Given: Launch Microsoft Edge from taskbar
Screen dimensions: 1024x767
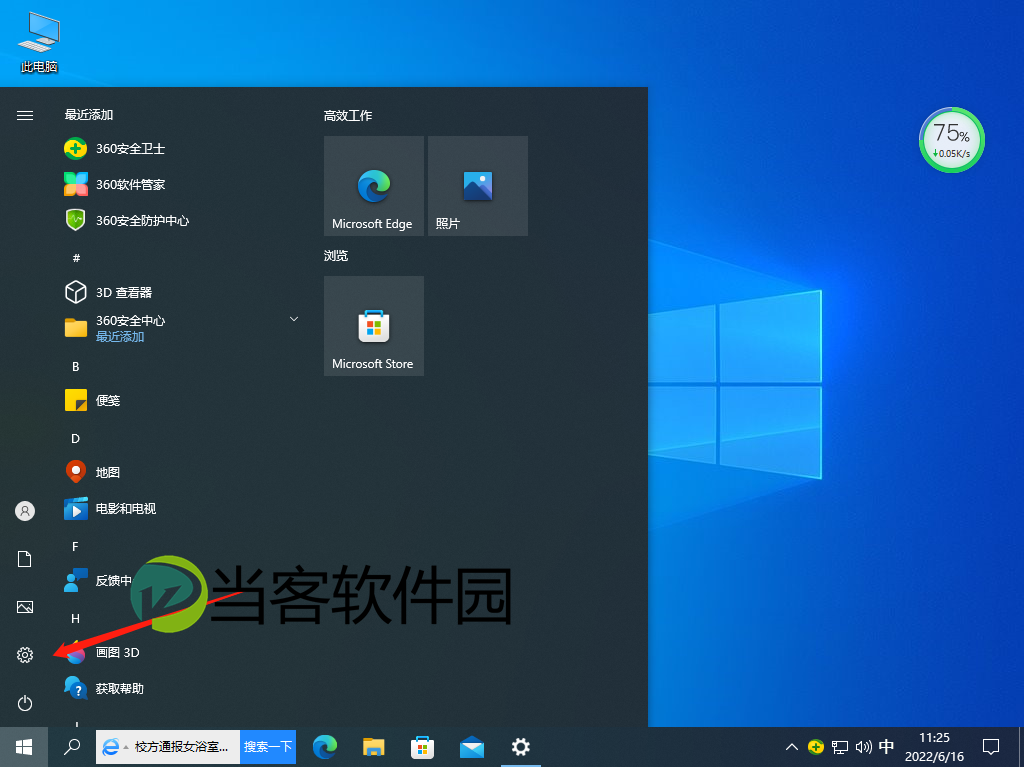Looking at the screenshot, I should (x=325, y=747).
